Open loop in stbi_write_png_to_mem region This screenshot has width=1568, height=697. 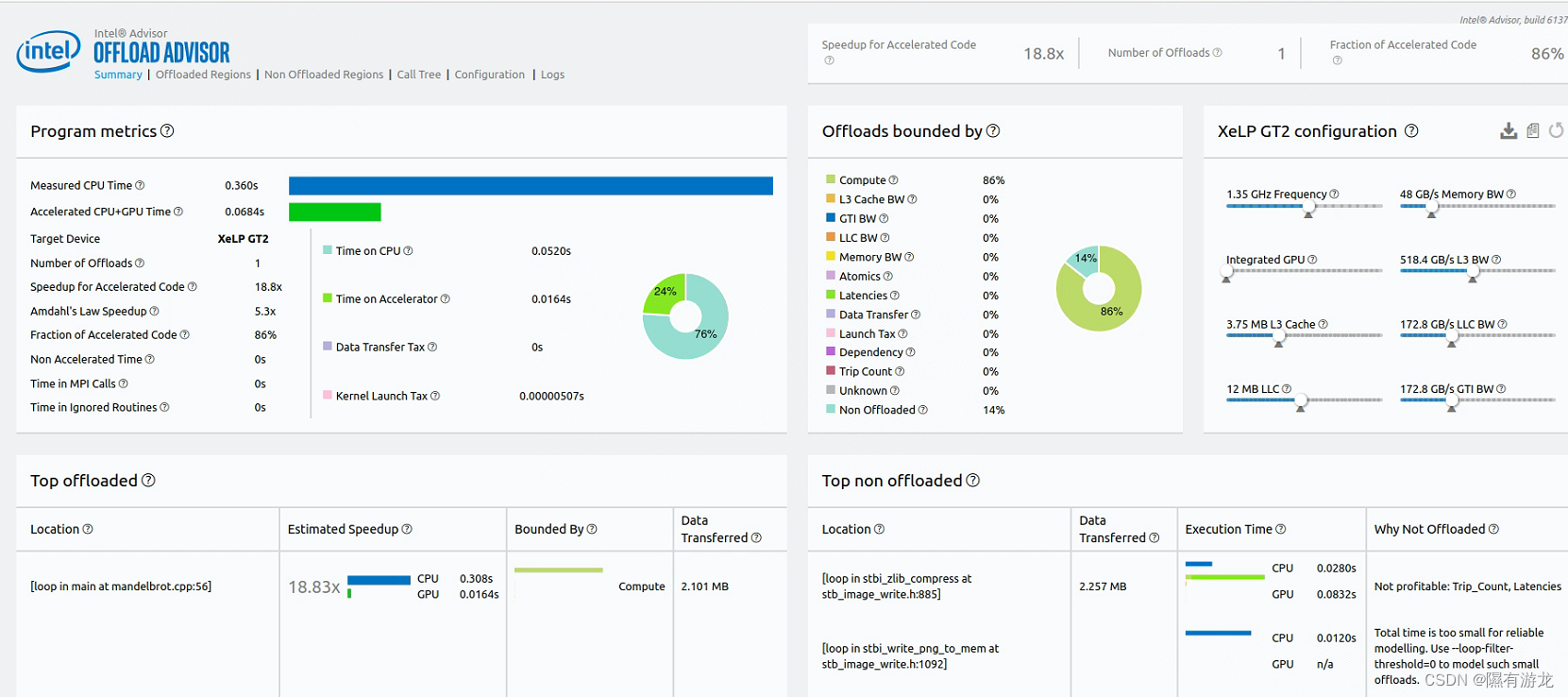(x=910, y=656)
